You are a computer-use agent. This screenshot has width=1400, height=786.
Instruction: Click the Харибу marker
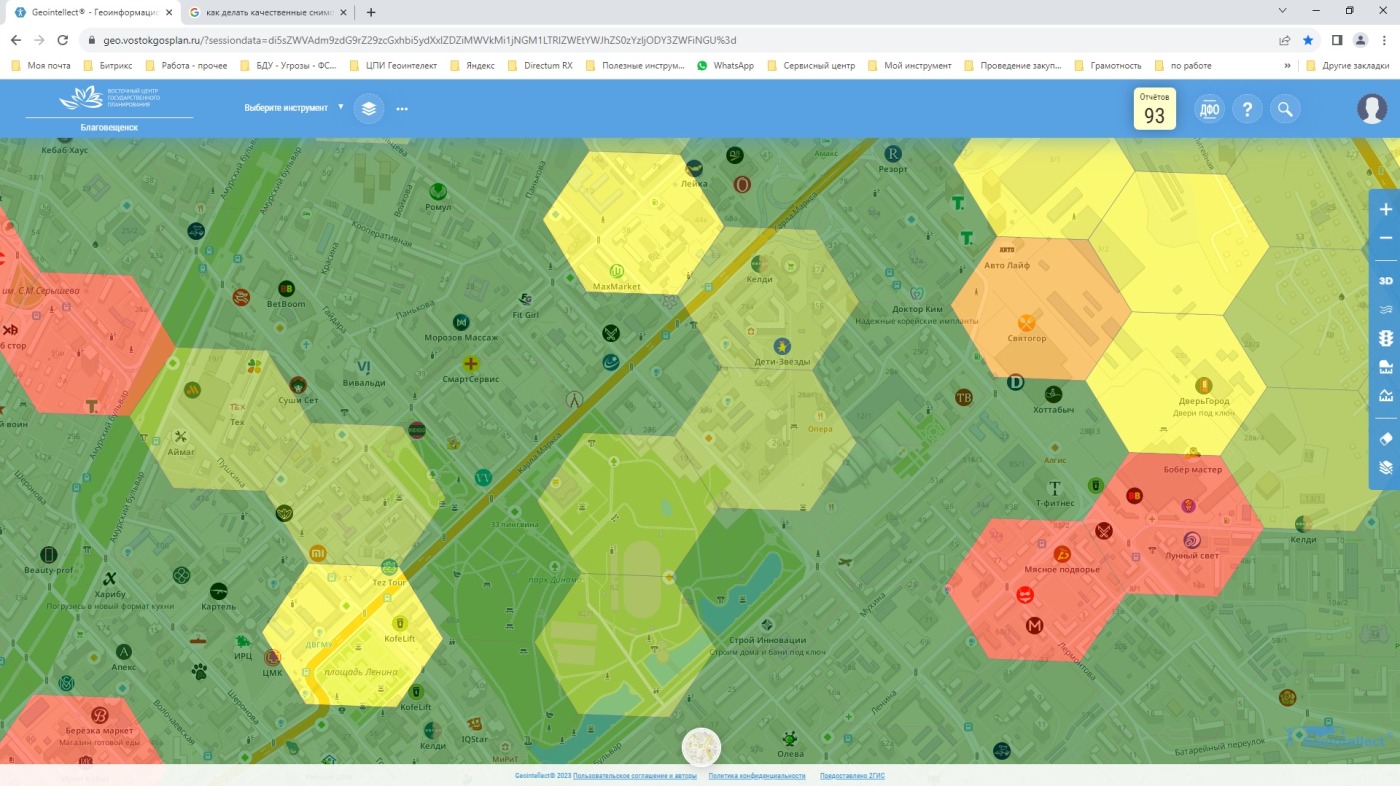(110, 578)
